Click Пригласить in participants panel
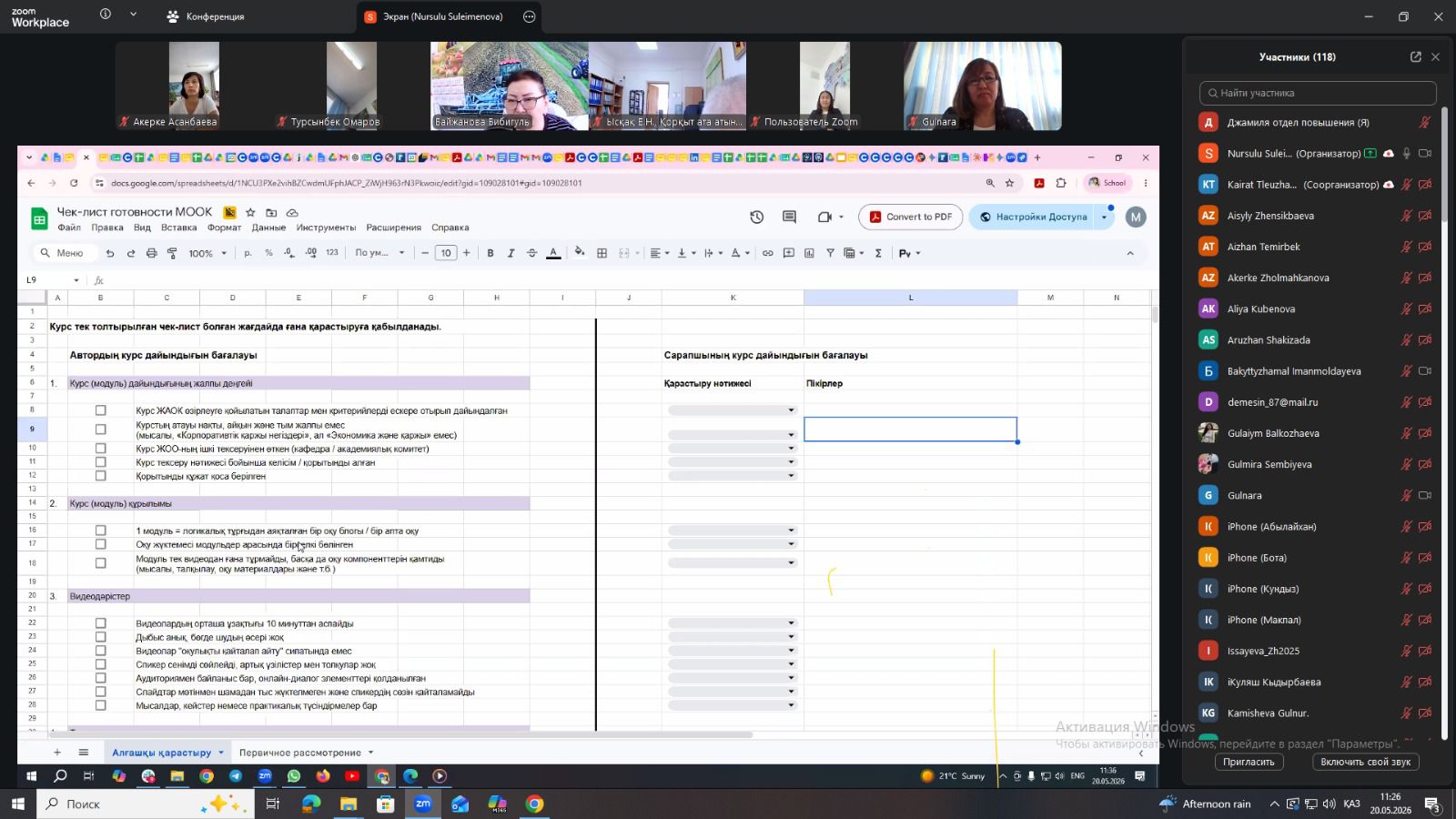This screenshot has width=1456, height=819. pyautogui.click(x=1249, y=762)
